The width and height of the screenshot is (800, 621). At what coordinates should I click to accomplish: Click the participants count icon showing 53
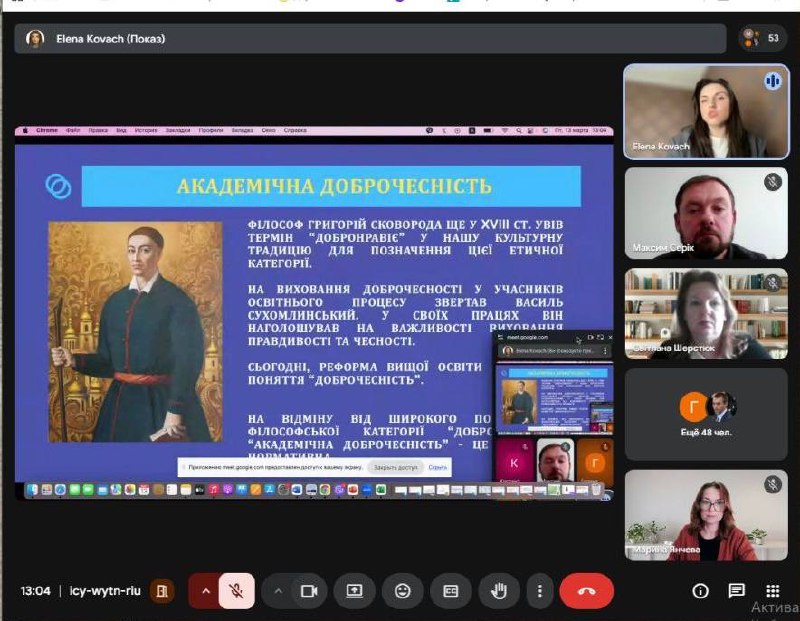[763, 39]
